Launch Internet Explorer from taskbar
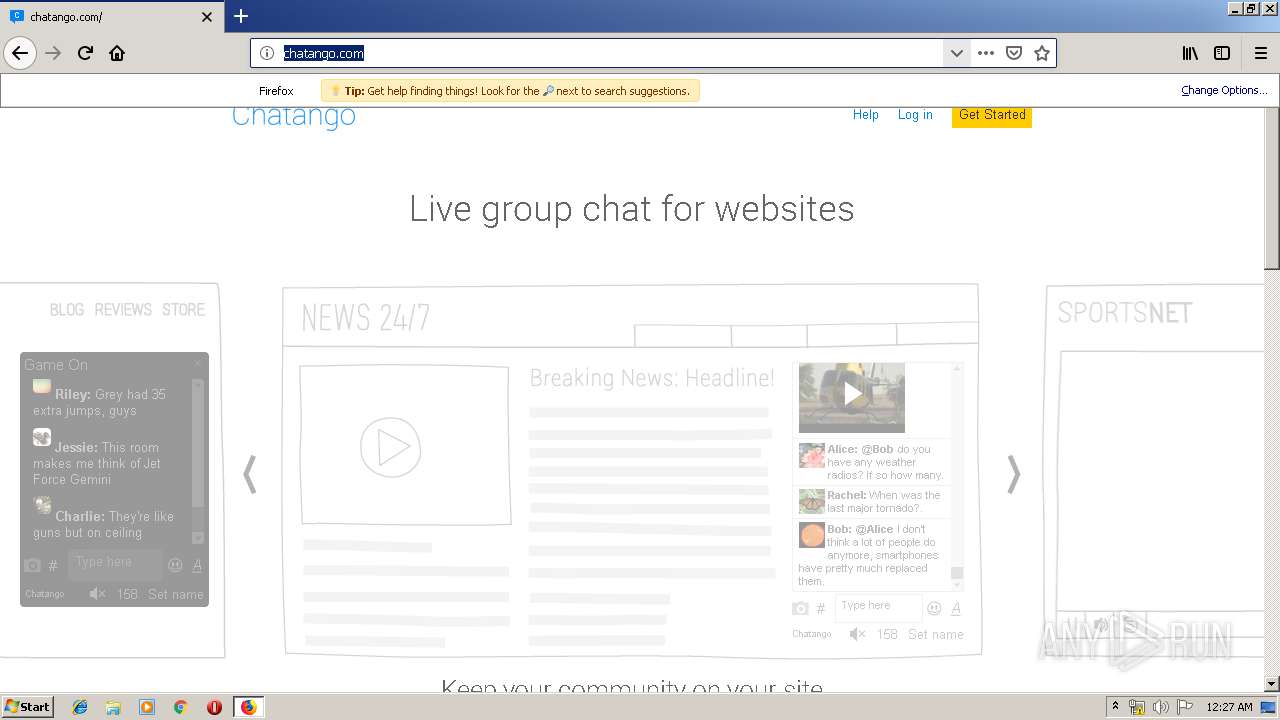Viewport: 1280px width, 720px height. click(80, 707)
